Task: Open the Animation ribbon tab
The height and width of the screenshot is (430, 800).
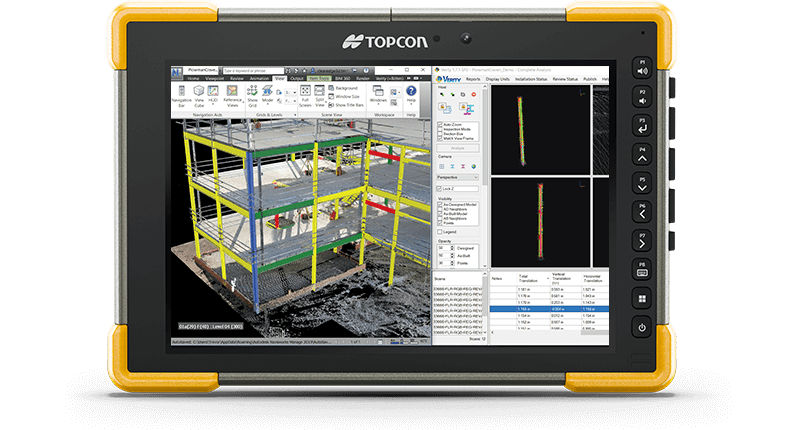Action: 259,79
